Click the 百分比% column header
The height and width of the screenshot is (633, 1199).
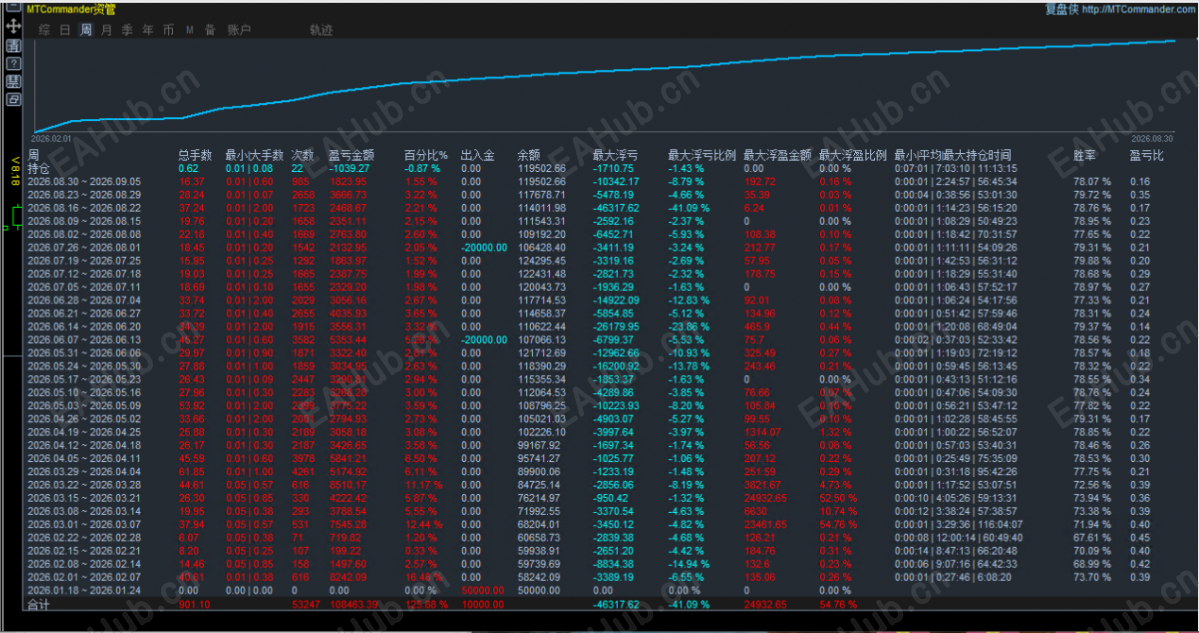point(426,155)
